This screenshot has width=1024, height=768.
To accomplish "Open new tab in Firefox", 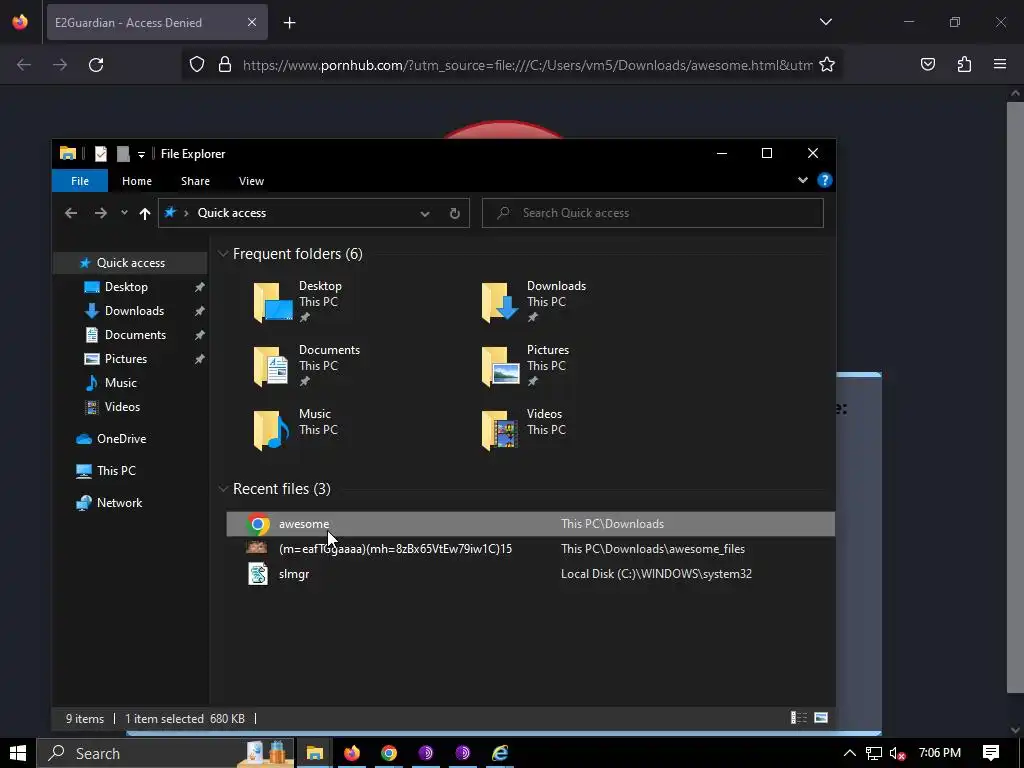I will pyautogui.click(x=289, y=23).
